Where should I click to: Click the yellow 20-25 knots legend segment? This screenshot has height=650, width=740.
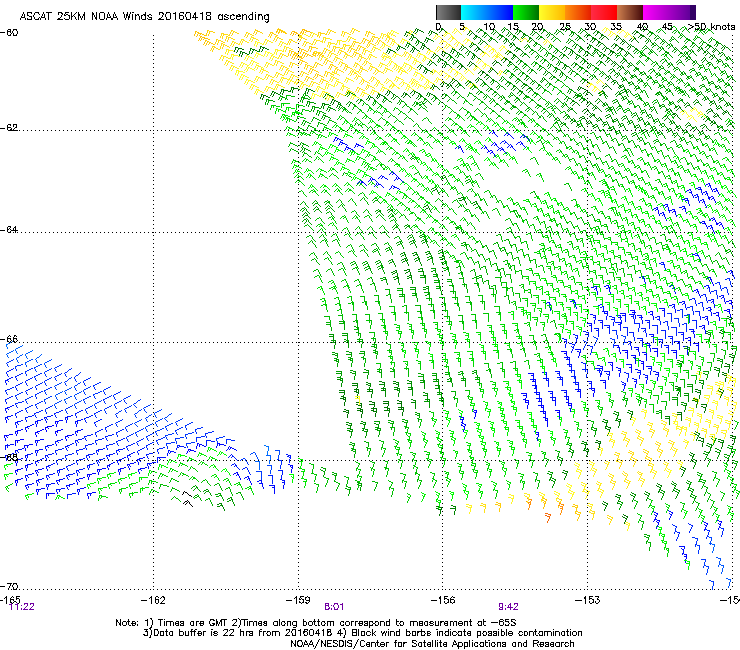(552, 12)
